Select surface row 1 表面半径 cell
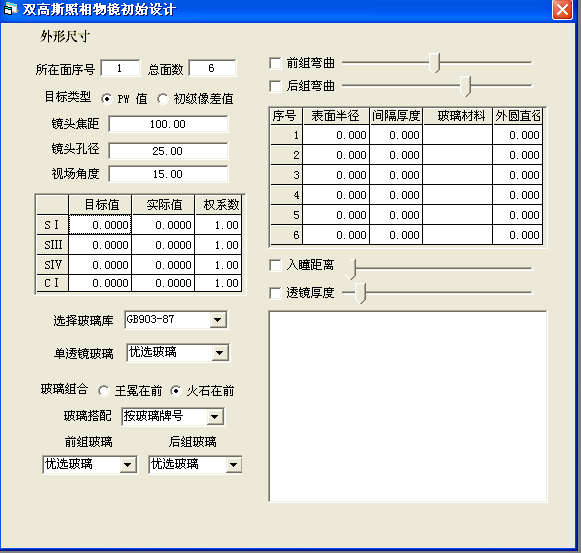 tap(336, 135)
